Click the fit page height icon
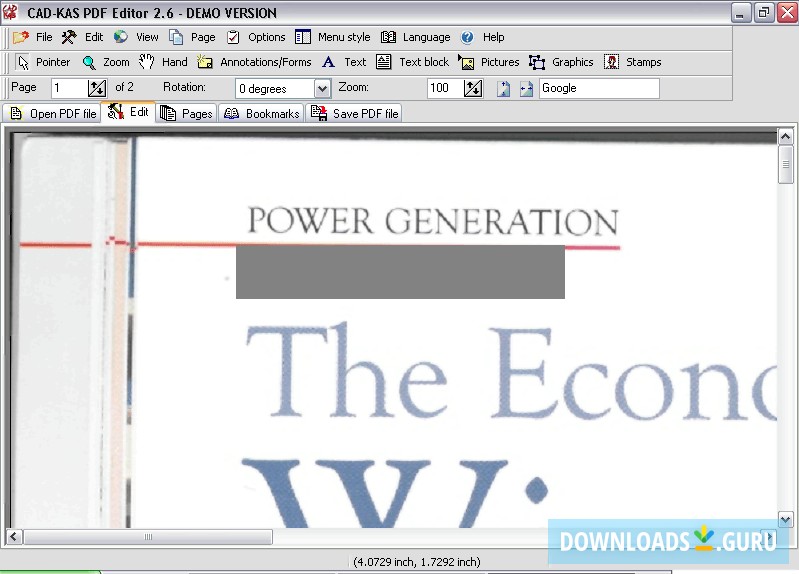The image size is (799, 574). click(x=503, y=89)
